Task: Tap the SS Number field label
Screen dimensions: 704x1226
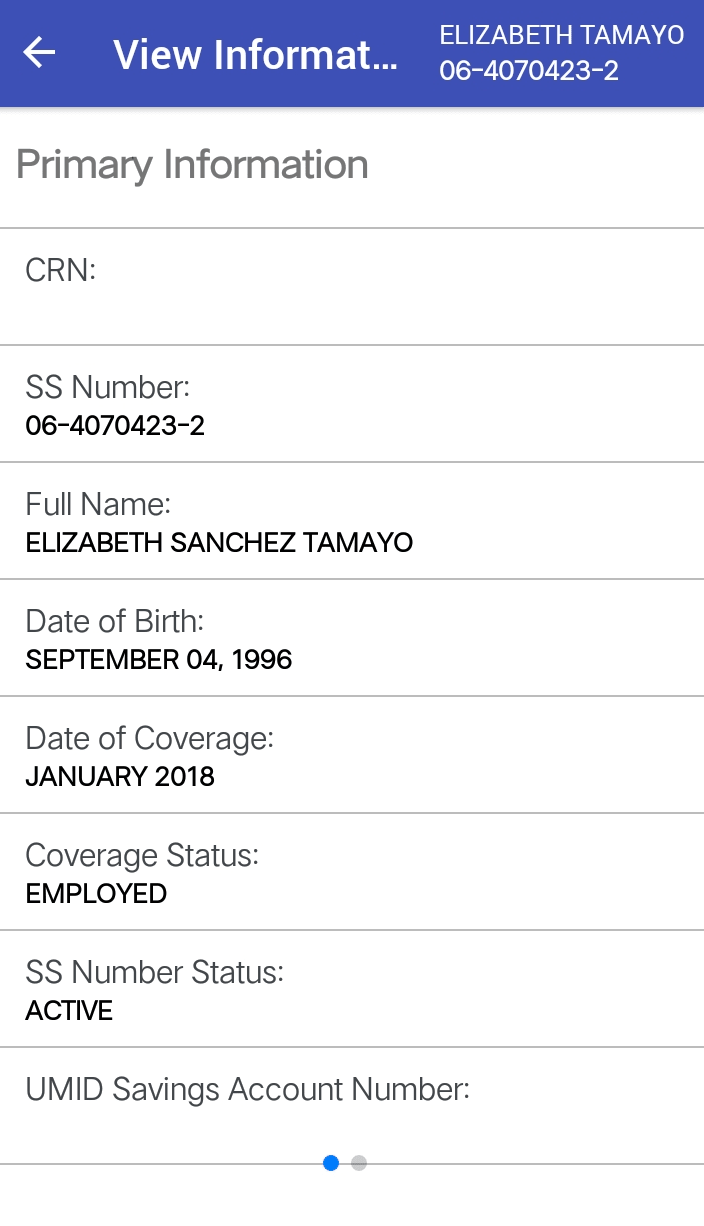Action: click(107, 387)
